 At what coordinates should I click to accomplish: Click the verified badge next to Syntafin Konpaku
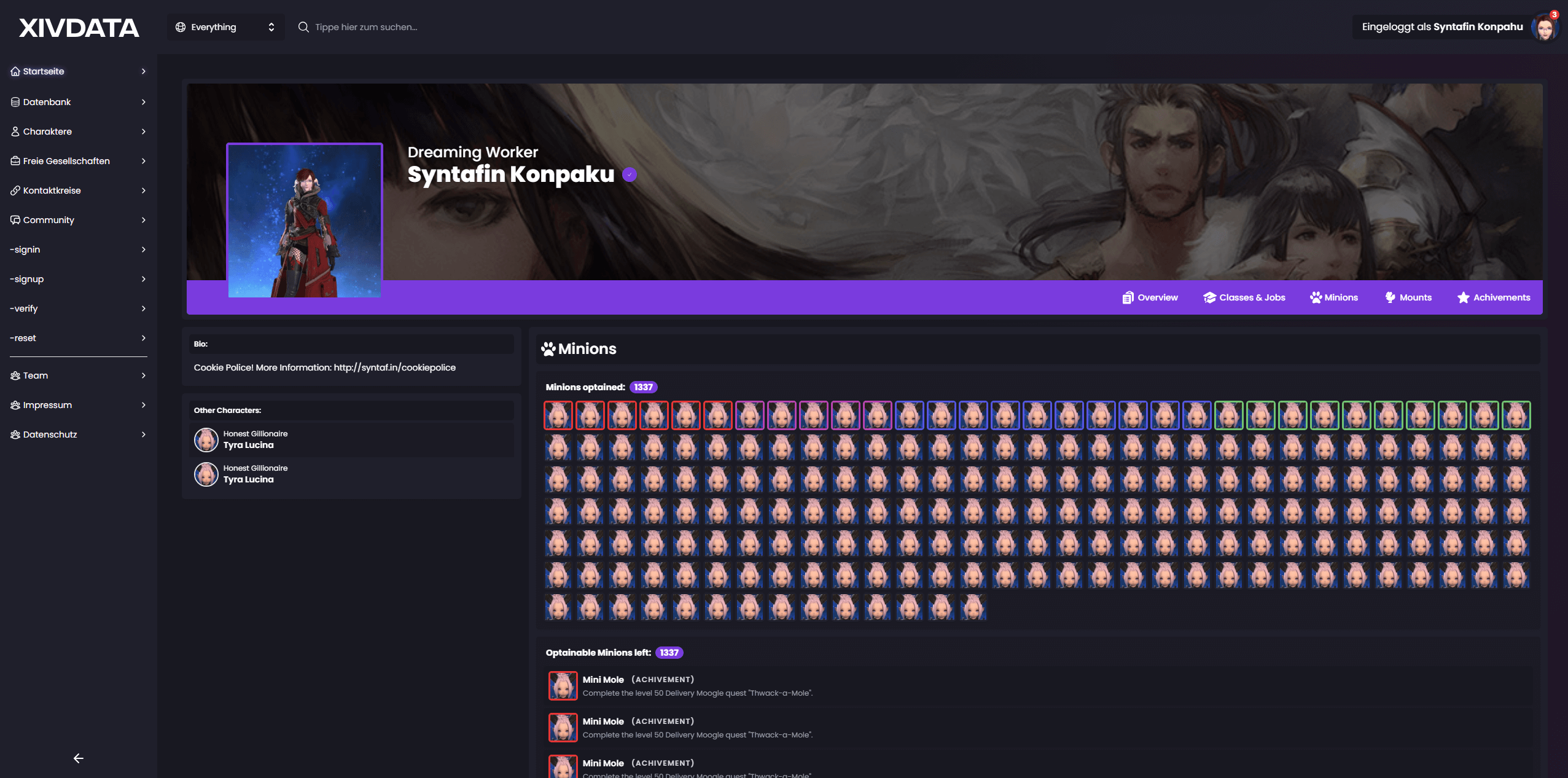click(x=629, y=175)
